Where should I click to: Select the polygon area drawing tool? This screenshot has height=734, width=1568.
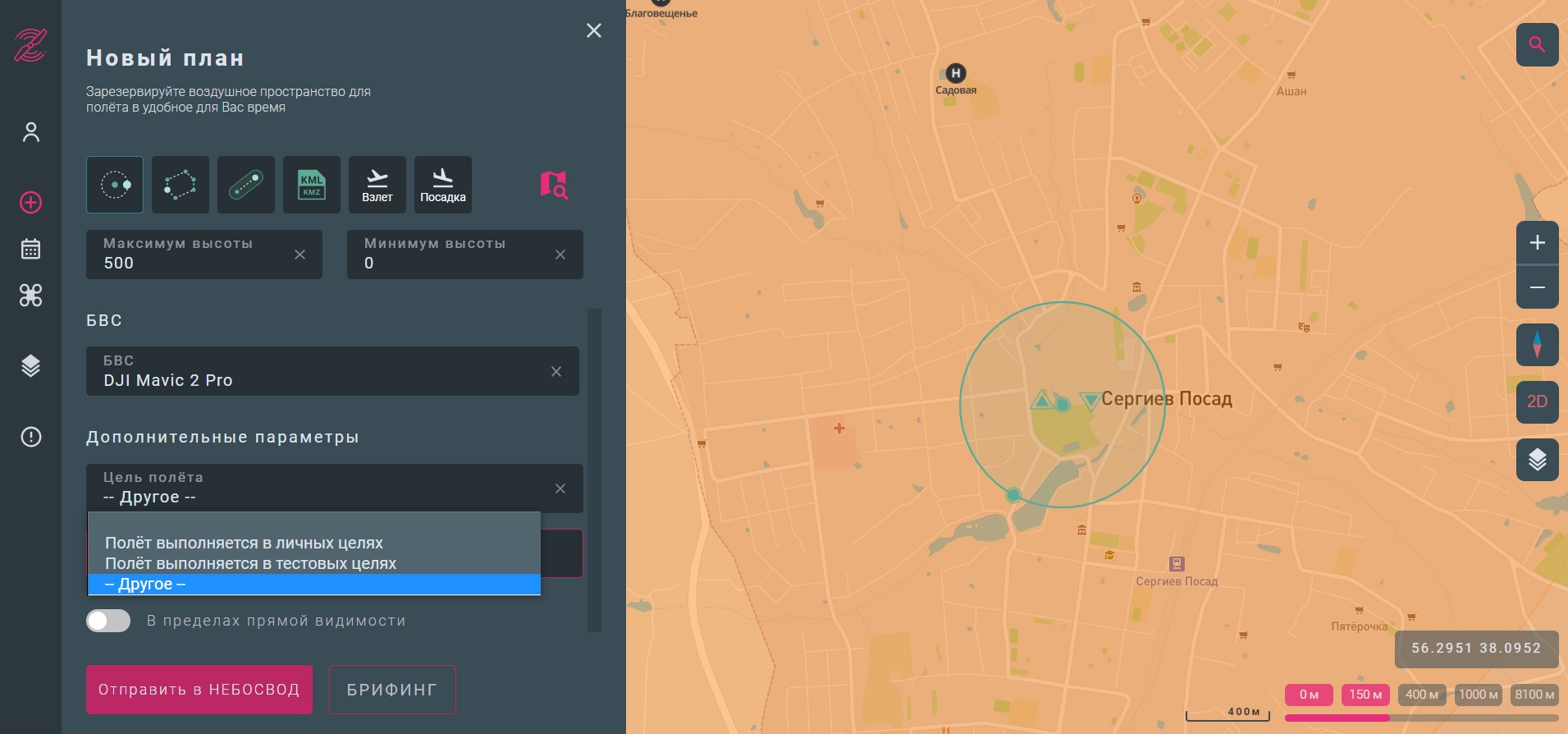(x=181, y=185)
